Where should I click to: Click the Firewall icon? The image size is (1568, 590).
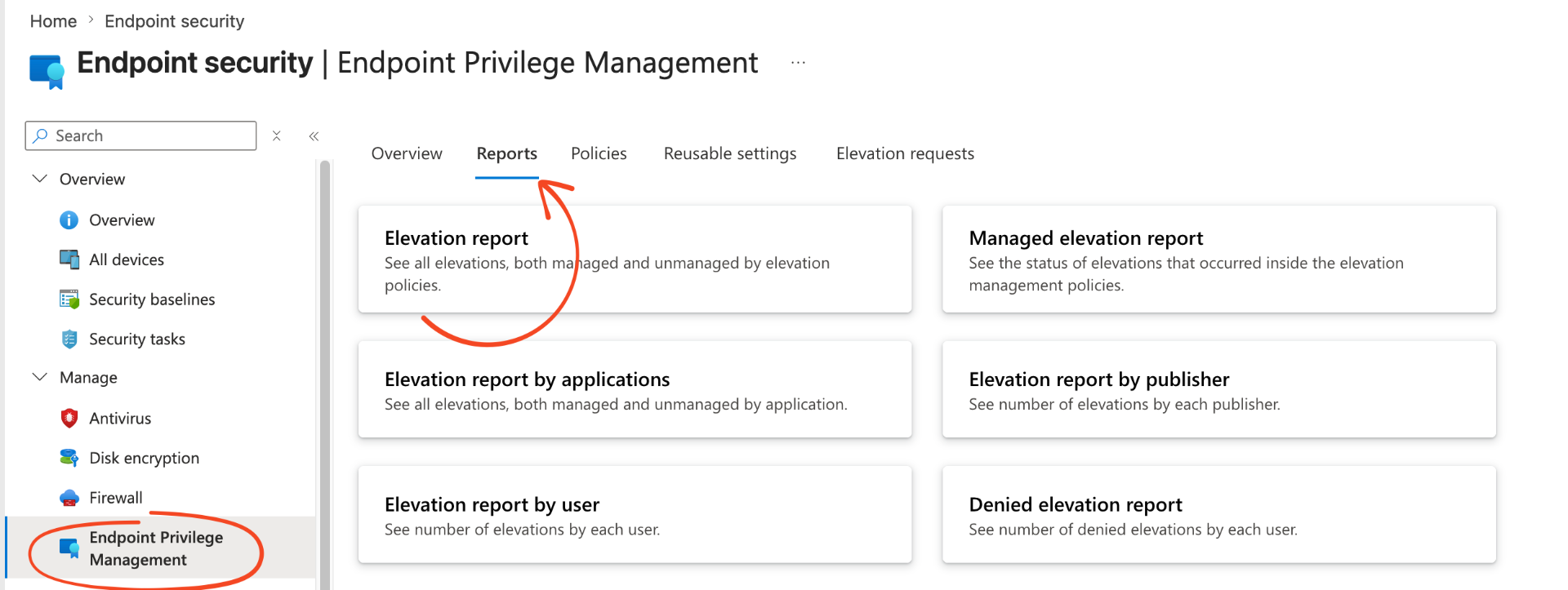tap(69, 498)
